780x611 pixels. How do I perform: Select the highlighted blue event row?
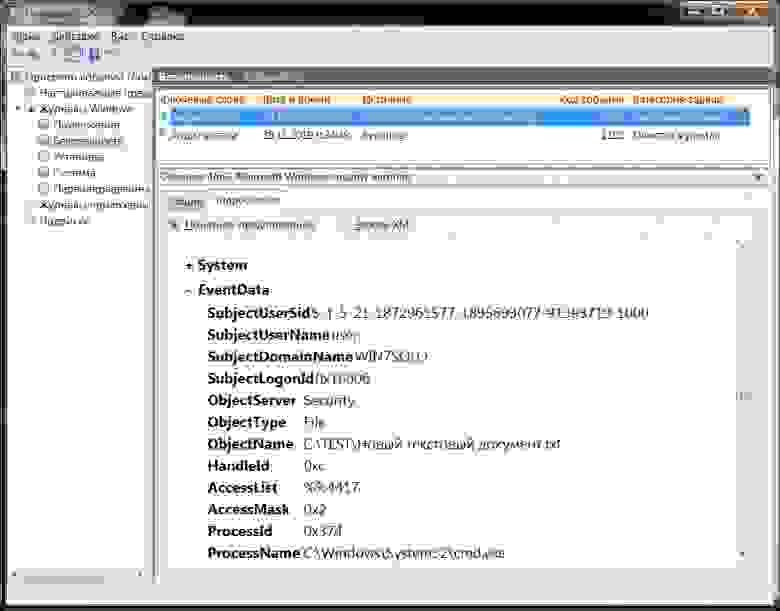(x=455, y=116)
